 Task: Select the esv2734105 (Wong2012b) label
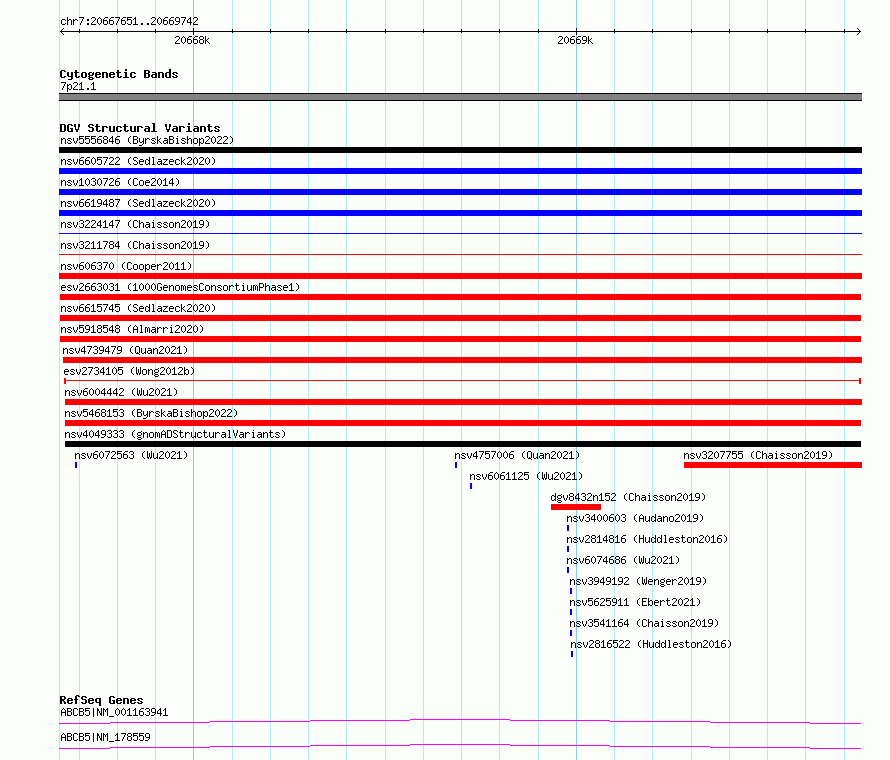tap(129, 371)
